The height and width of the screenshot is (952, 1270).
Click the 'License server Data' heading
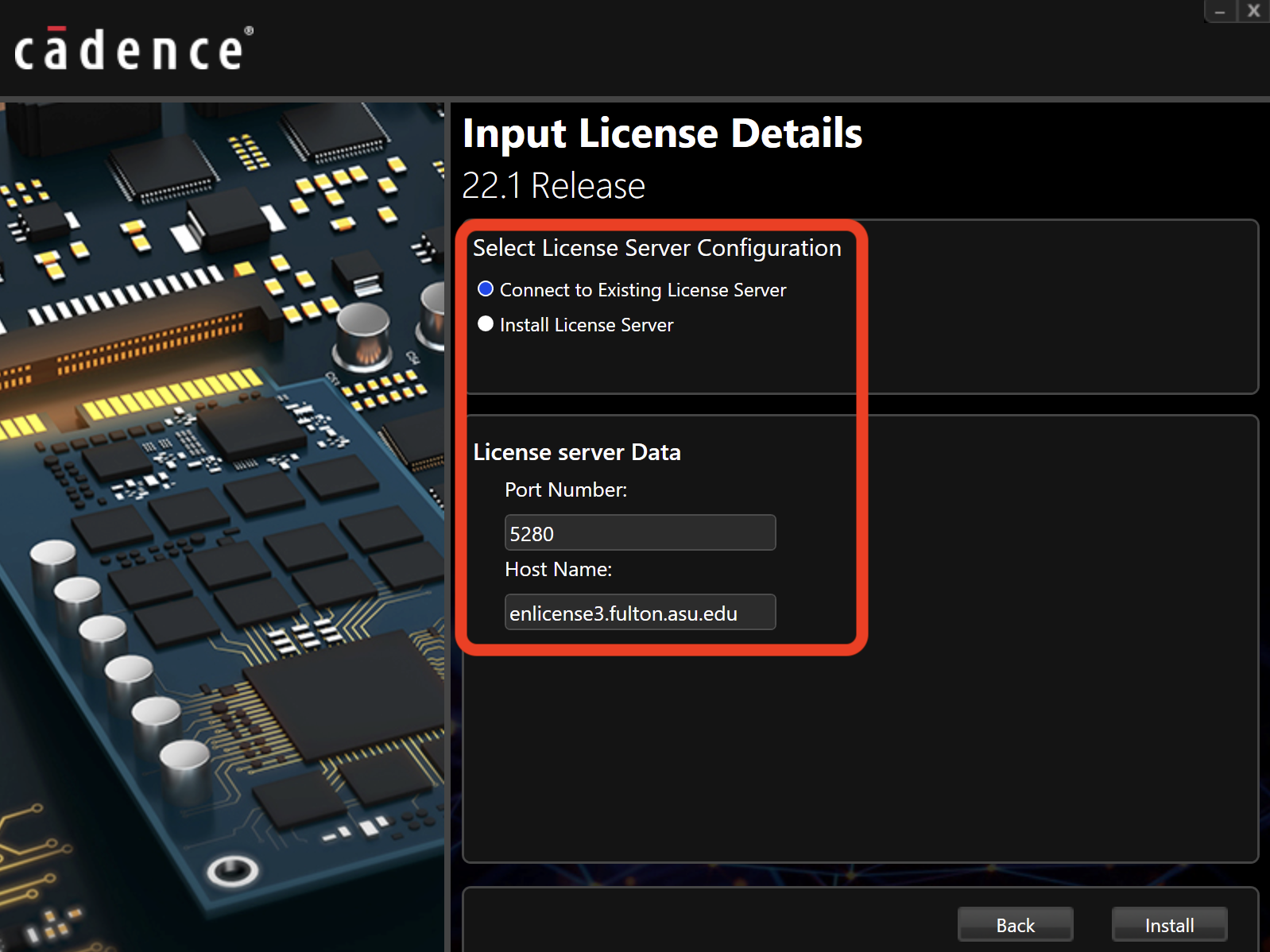(x=577, y=452)
